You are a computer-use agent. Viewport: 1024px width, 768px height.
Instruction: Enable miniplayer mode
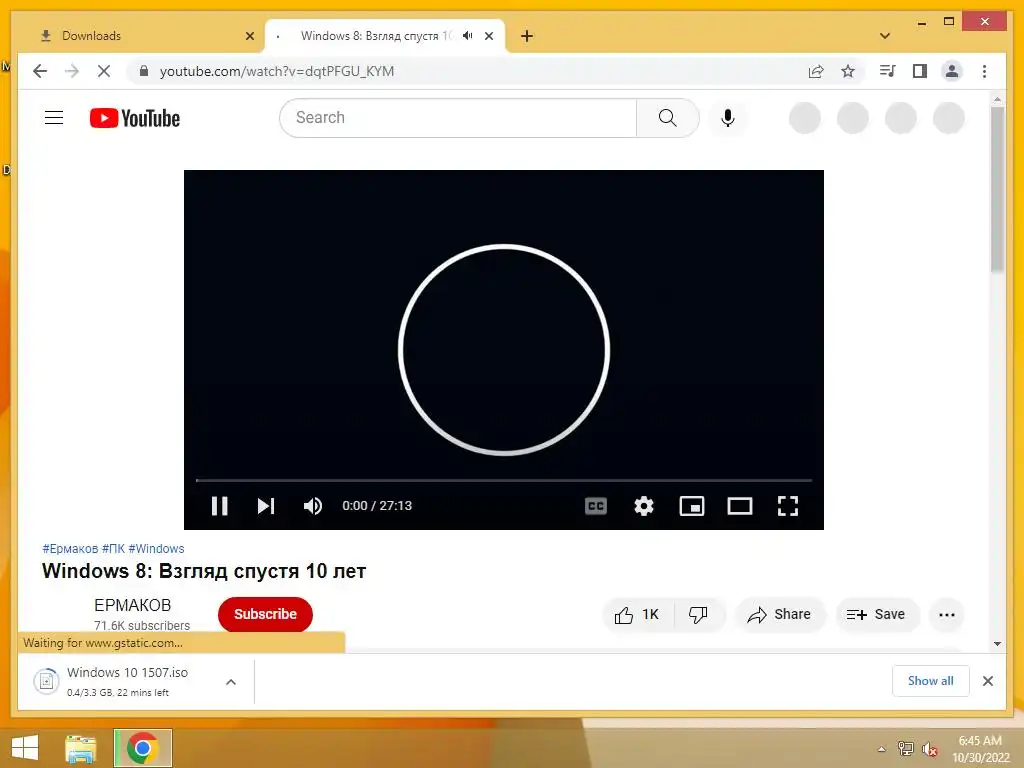(x=692, y=506)
